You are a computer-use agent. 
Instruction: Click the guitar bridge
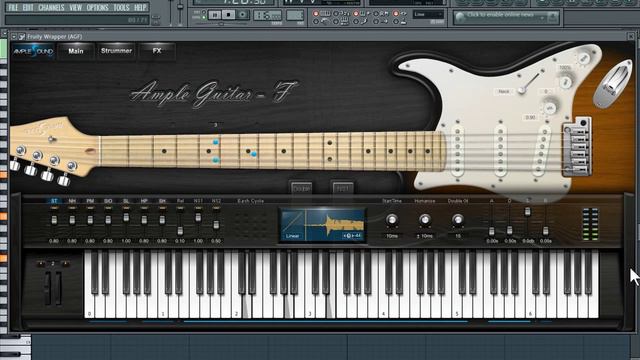(x=577, y=147)
